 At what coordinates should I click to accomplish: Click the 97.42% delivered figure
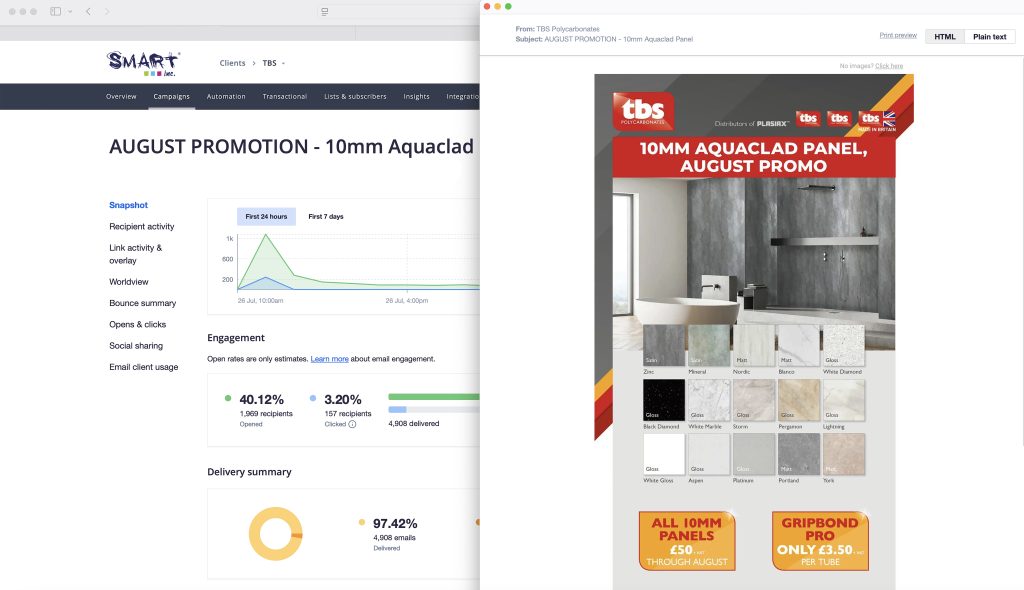(395, 523)
